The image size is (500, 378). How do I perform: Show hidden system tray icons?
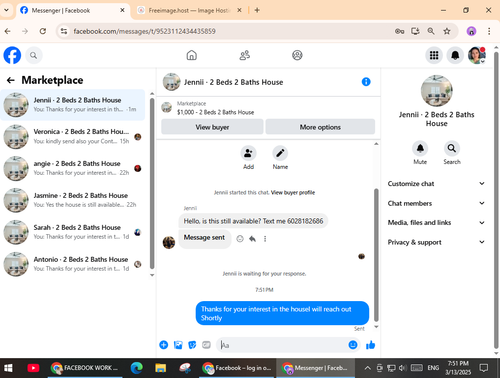(367, 368)
